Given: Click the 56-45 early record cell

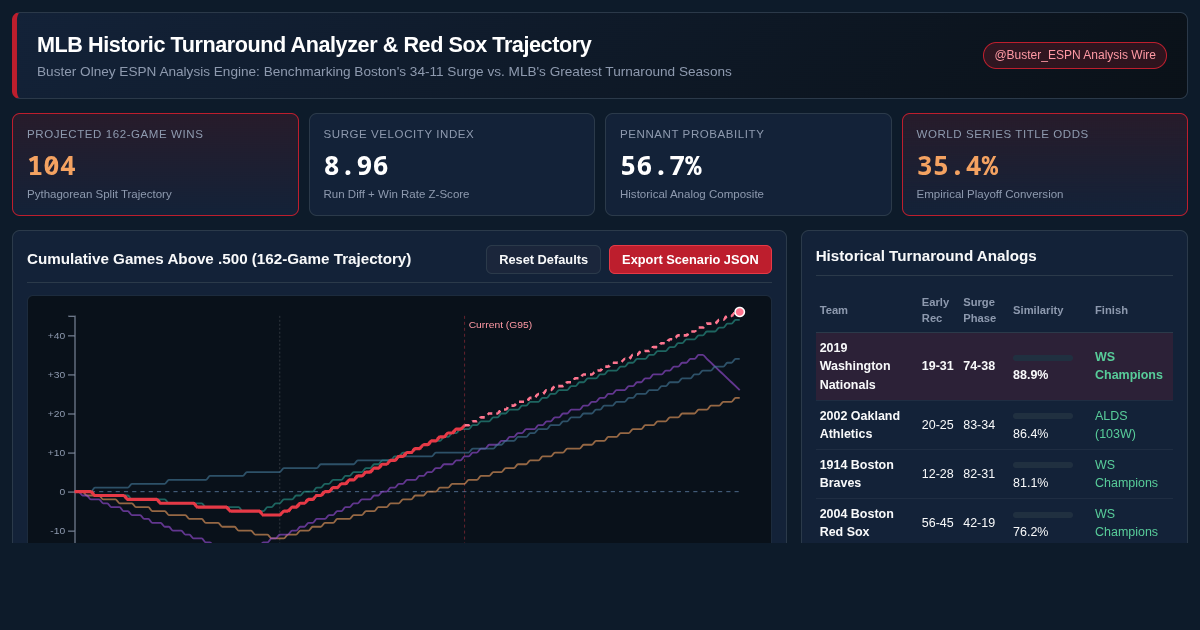Looking at the screenshot, I should tap(938, 523).
